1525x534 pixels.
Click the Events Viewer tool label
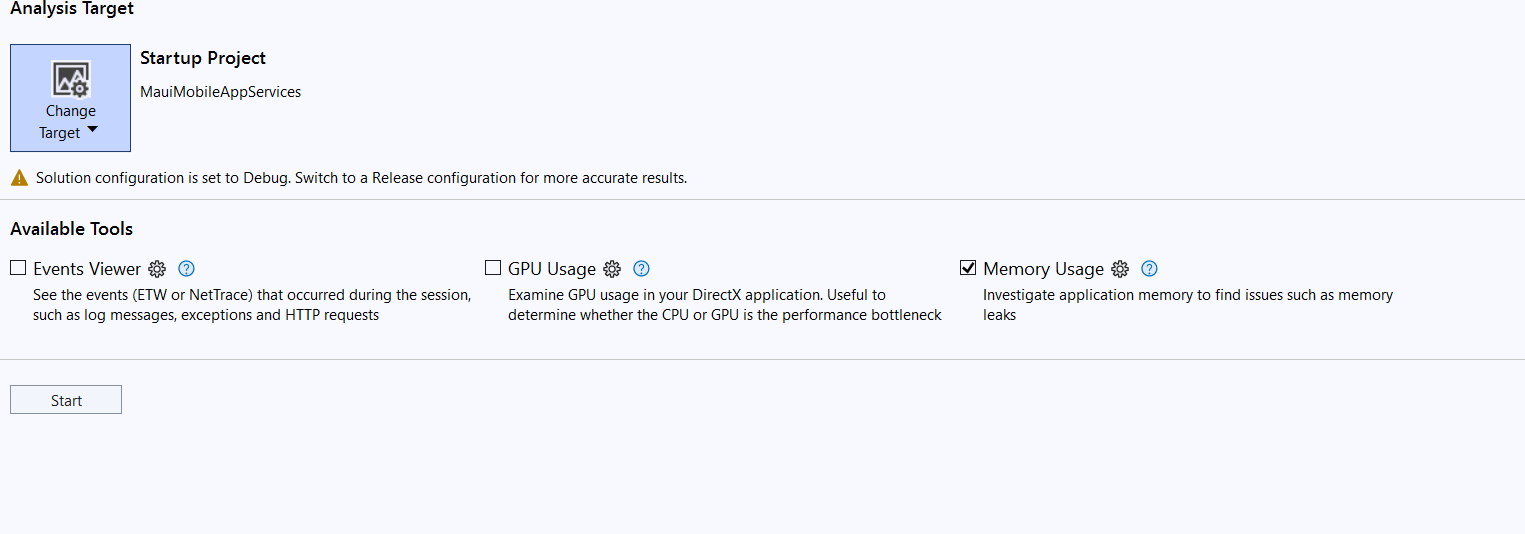pyautogui.click(x=87, y=269)
